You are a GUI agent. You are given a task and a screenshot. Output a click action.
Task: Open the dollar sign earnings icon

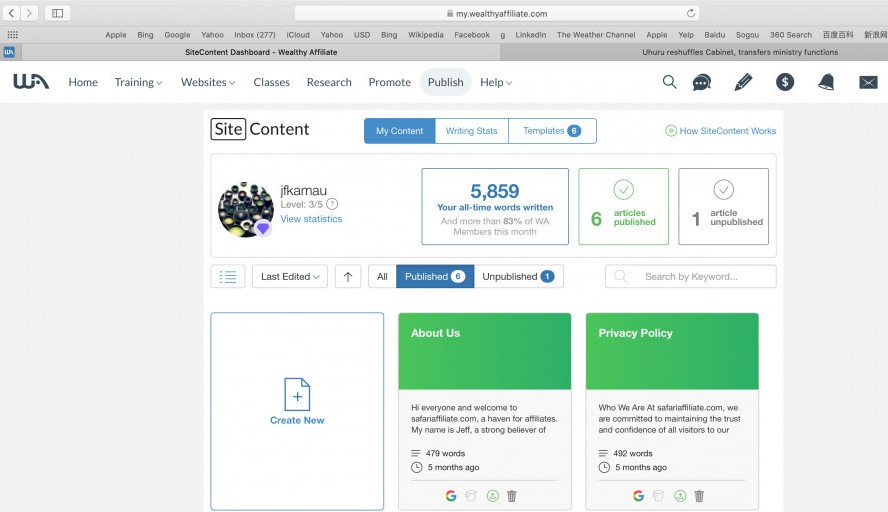point(785,82)
